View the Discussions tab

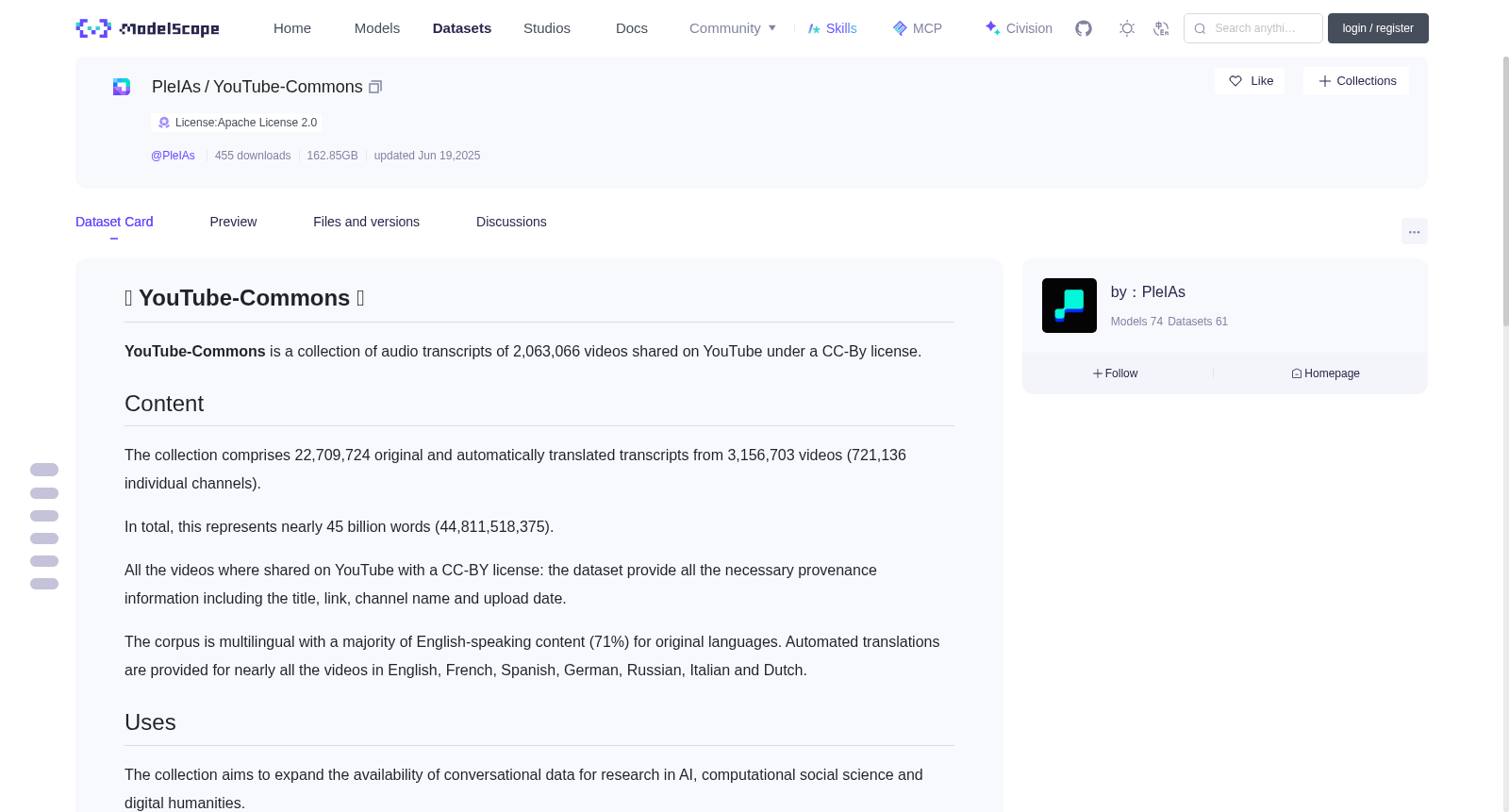coord(511,222)
